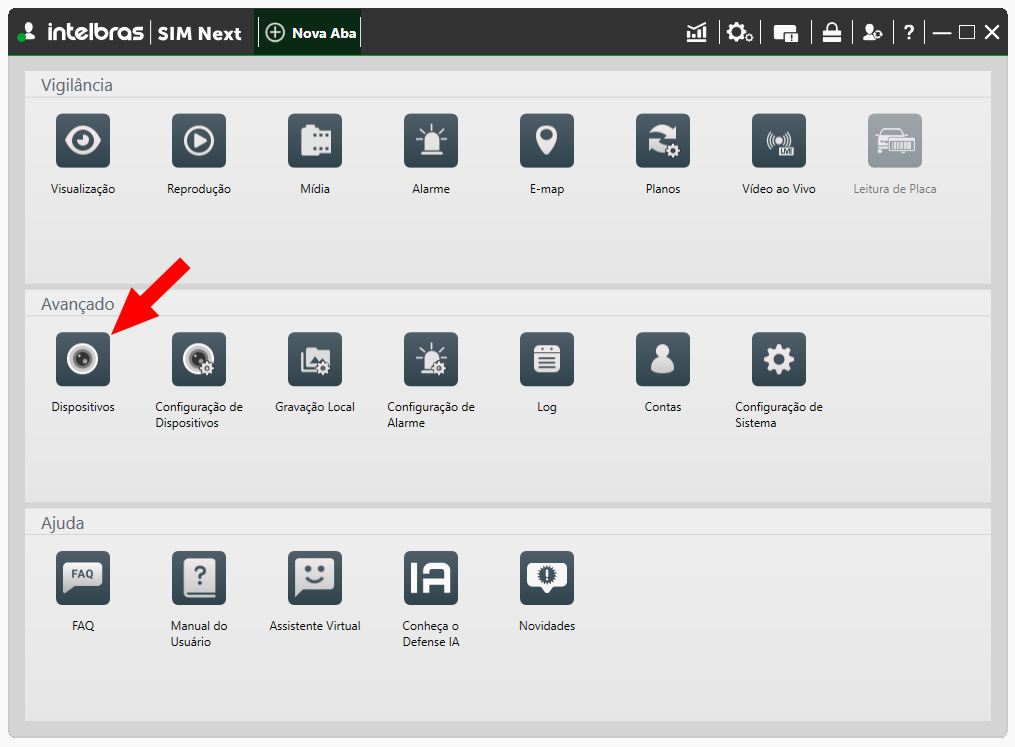Open Configuração de Sistema gear icon
Viewport: 1015px width, 747px height.
coord(778,359)
